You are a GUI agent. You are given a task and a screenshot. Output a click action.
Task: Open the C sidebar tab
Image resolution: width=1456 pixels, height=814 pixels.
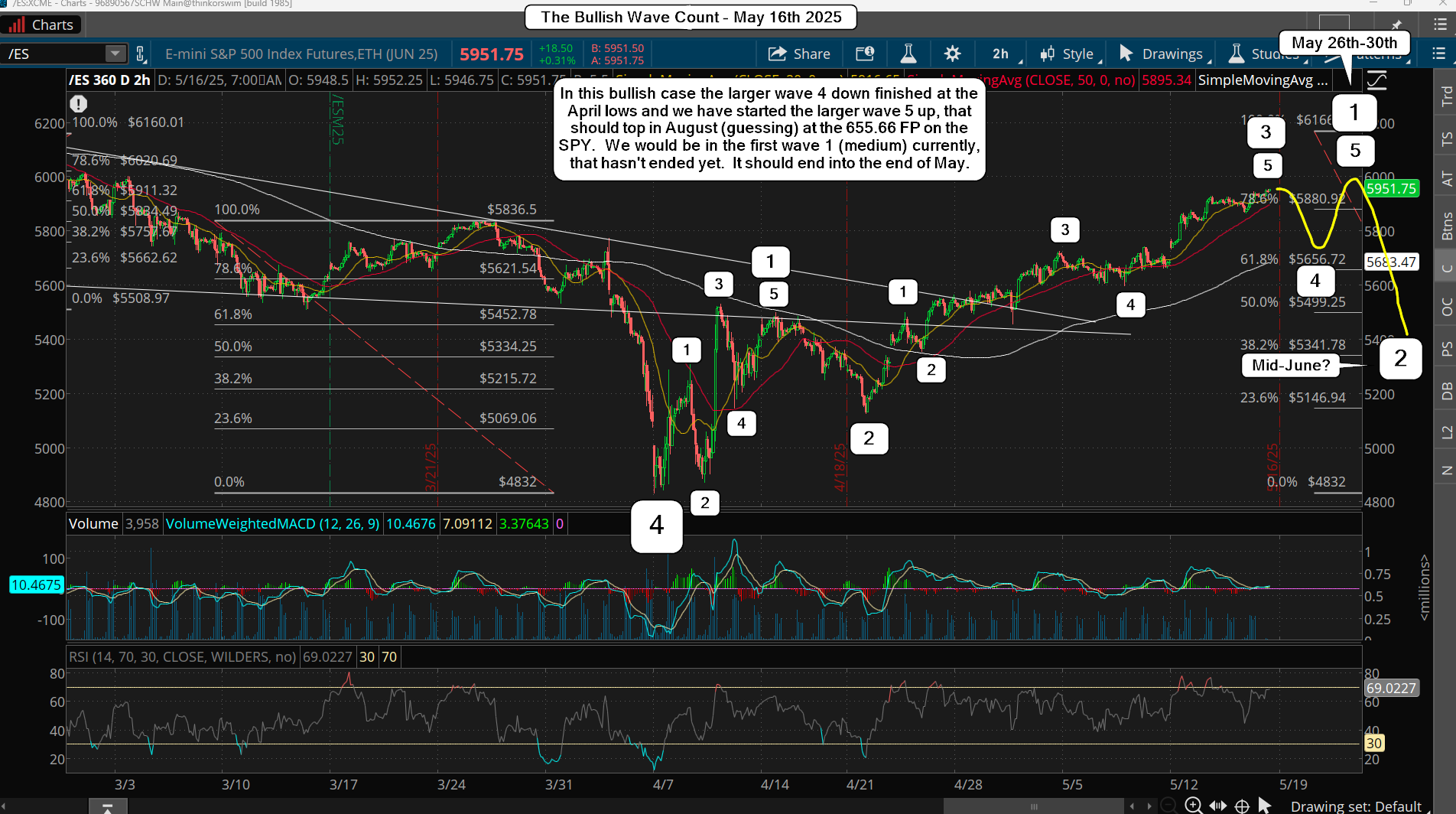(1446, 268)
